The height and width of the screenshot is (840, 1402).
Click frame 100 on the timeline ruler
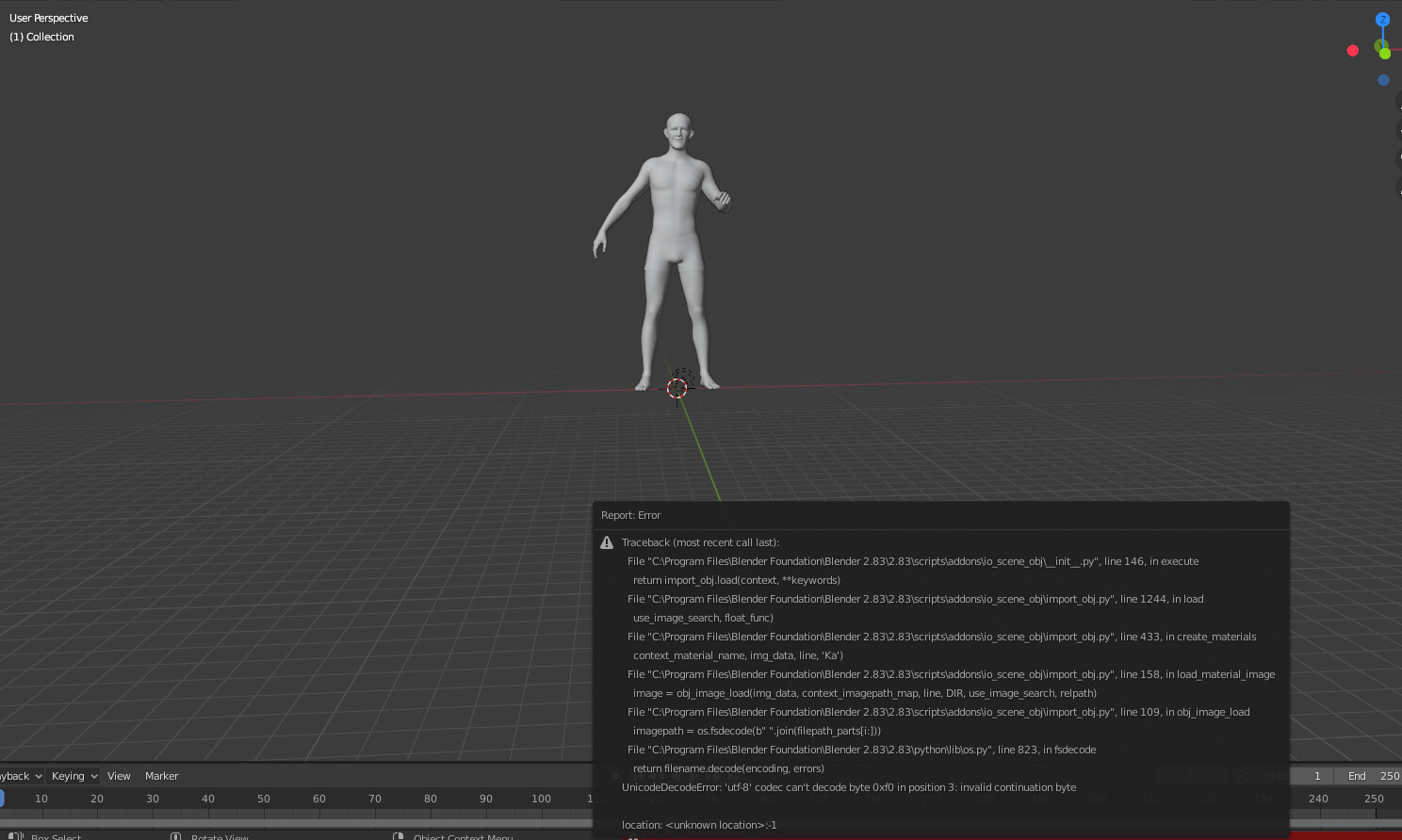[541, 799]
